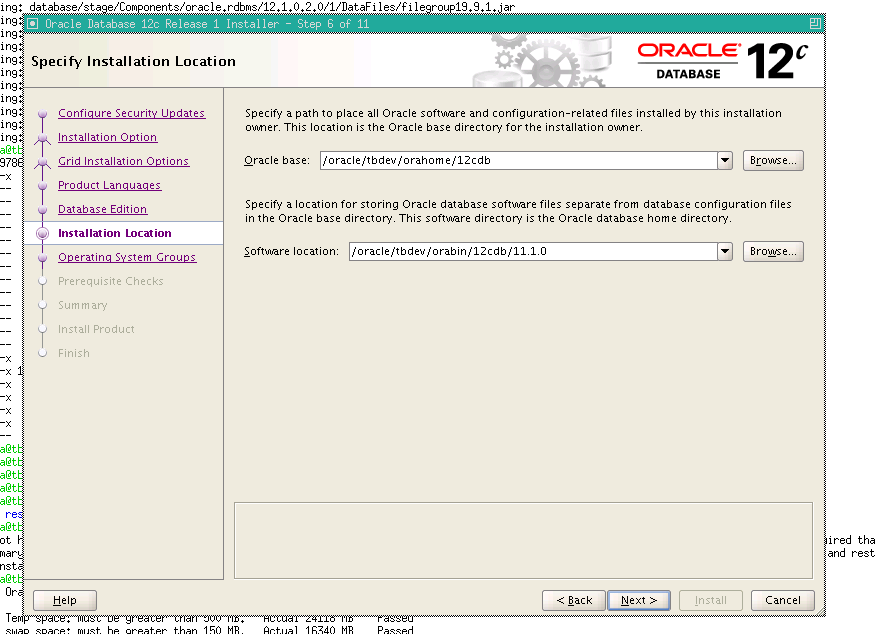The height and width of the screenshot is (634, 876).
Task: Click the Finish step circle
Action: pyautogui.click(x=42, y=352)
